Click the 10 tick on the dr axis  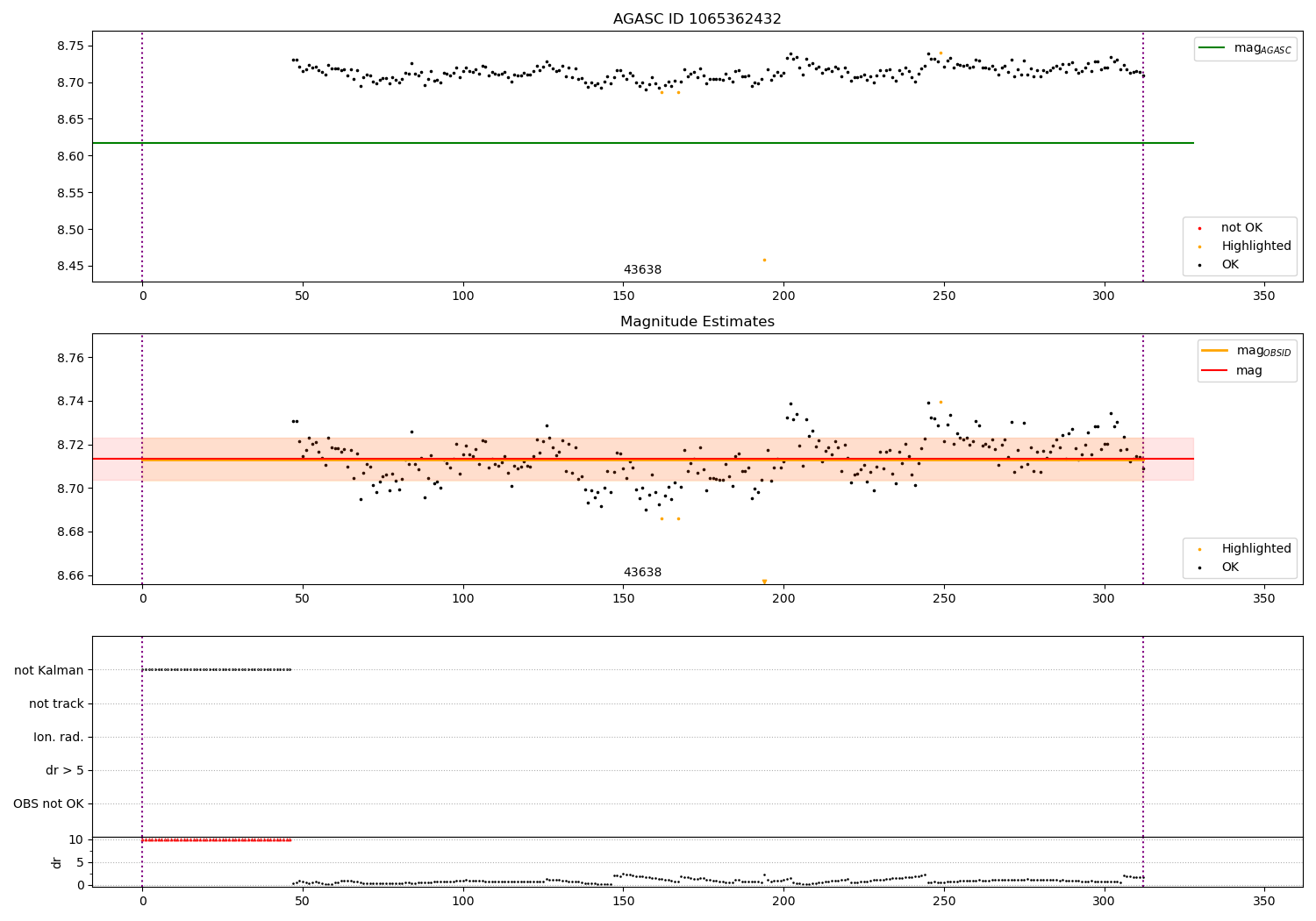[76, 839]
